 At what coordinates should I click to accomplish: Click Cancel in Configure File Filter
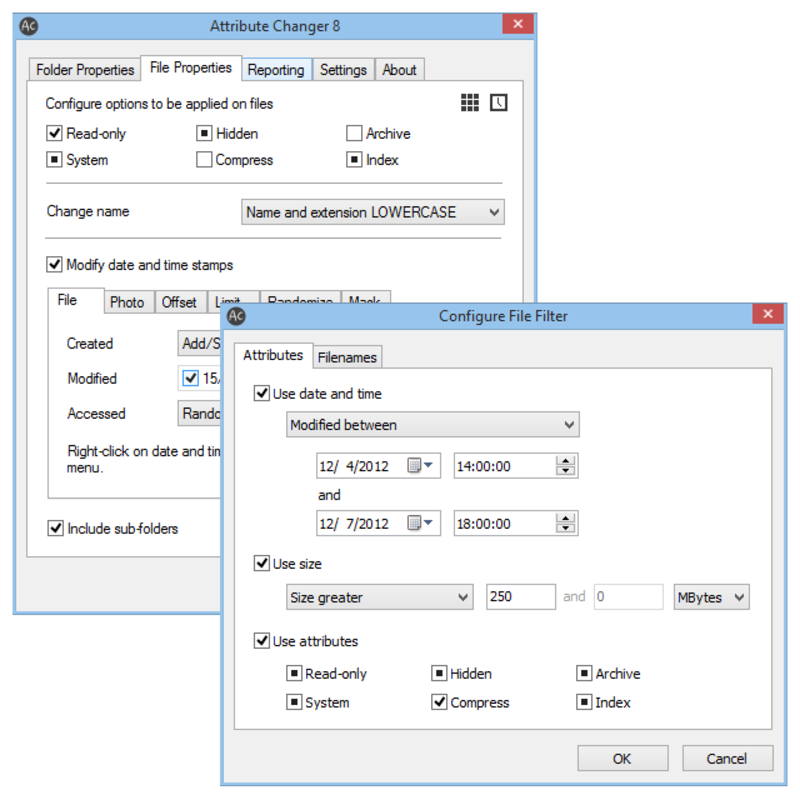[727, 758]
